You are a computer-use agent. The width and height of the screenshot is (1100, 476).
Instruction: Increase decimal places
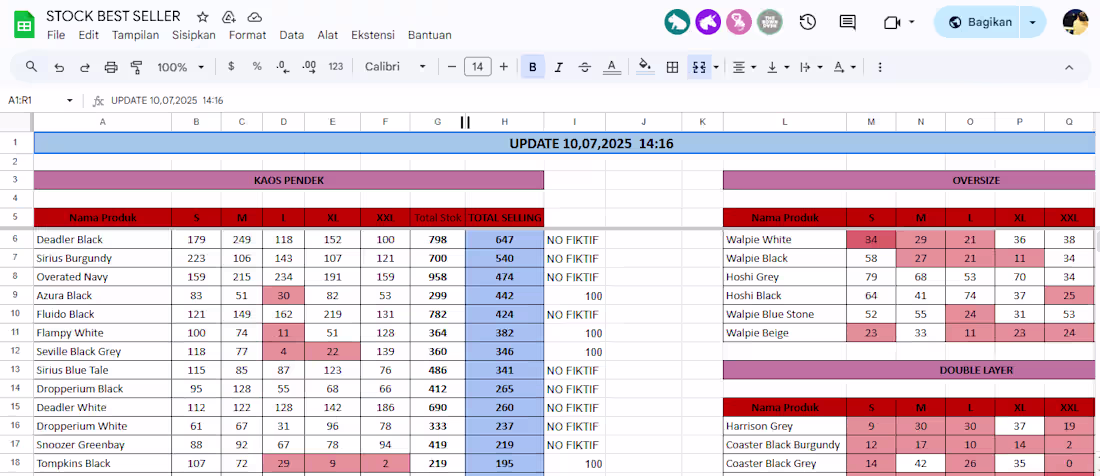(309, 67)
